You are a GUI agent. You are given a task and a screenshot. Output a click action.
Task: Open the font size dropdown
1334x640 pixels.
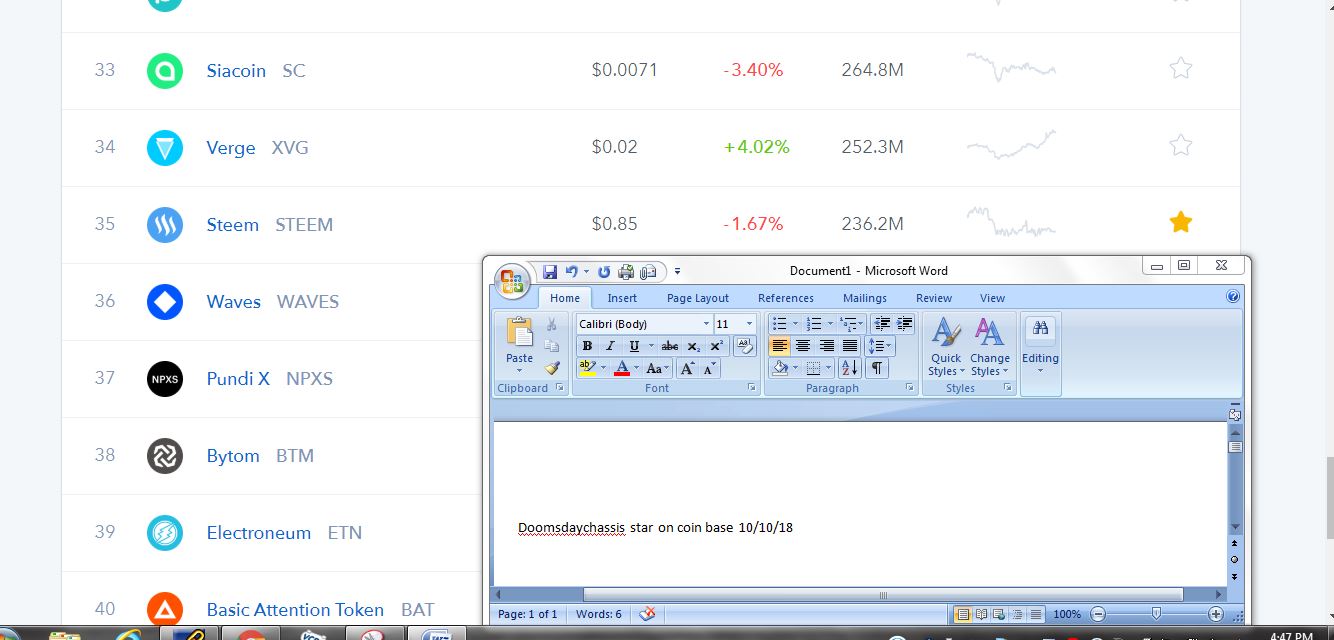750,324
